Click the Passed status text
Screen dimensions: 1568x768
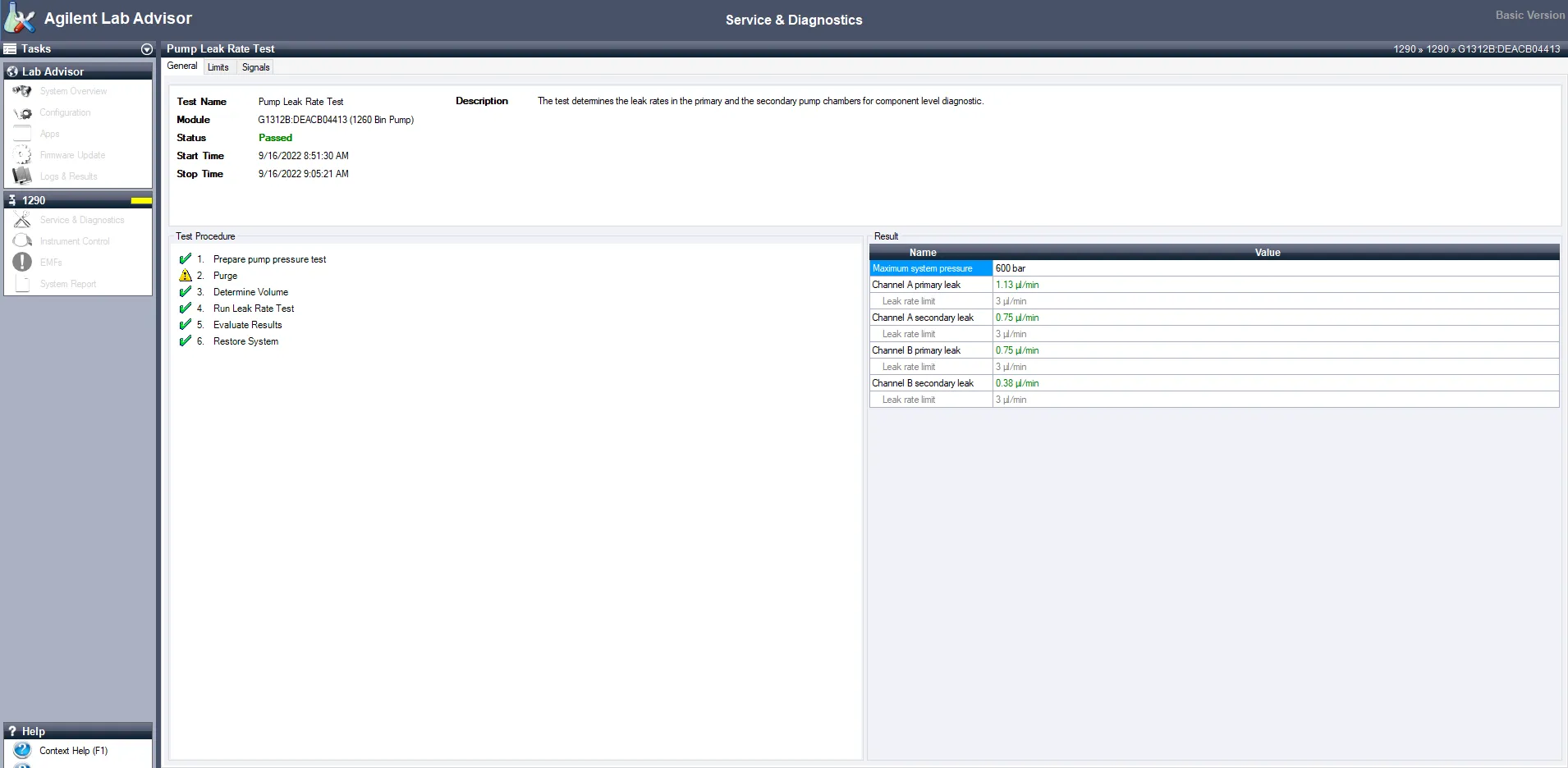275,138
